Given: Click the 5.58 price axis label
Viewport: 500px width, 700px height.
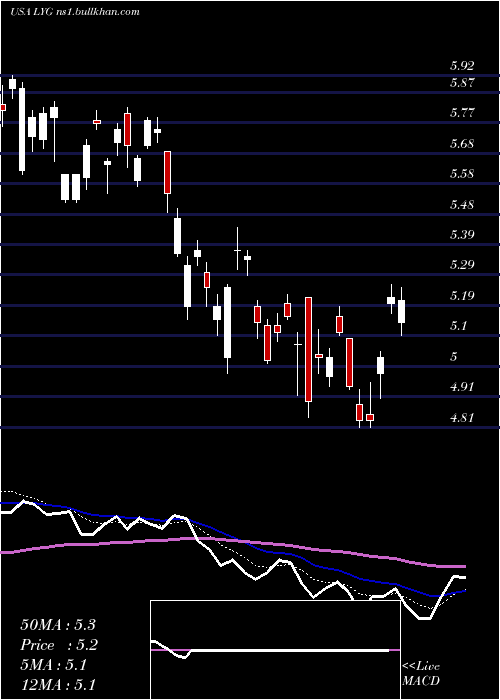Looking at the screenshot, I should 462,174.
